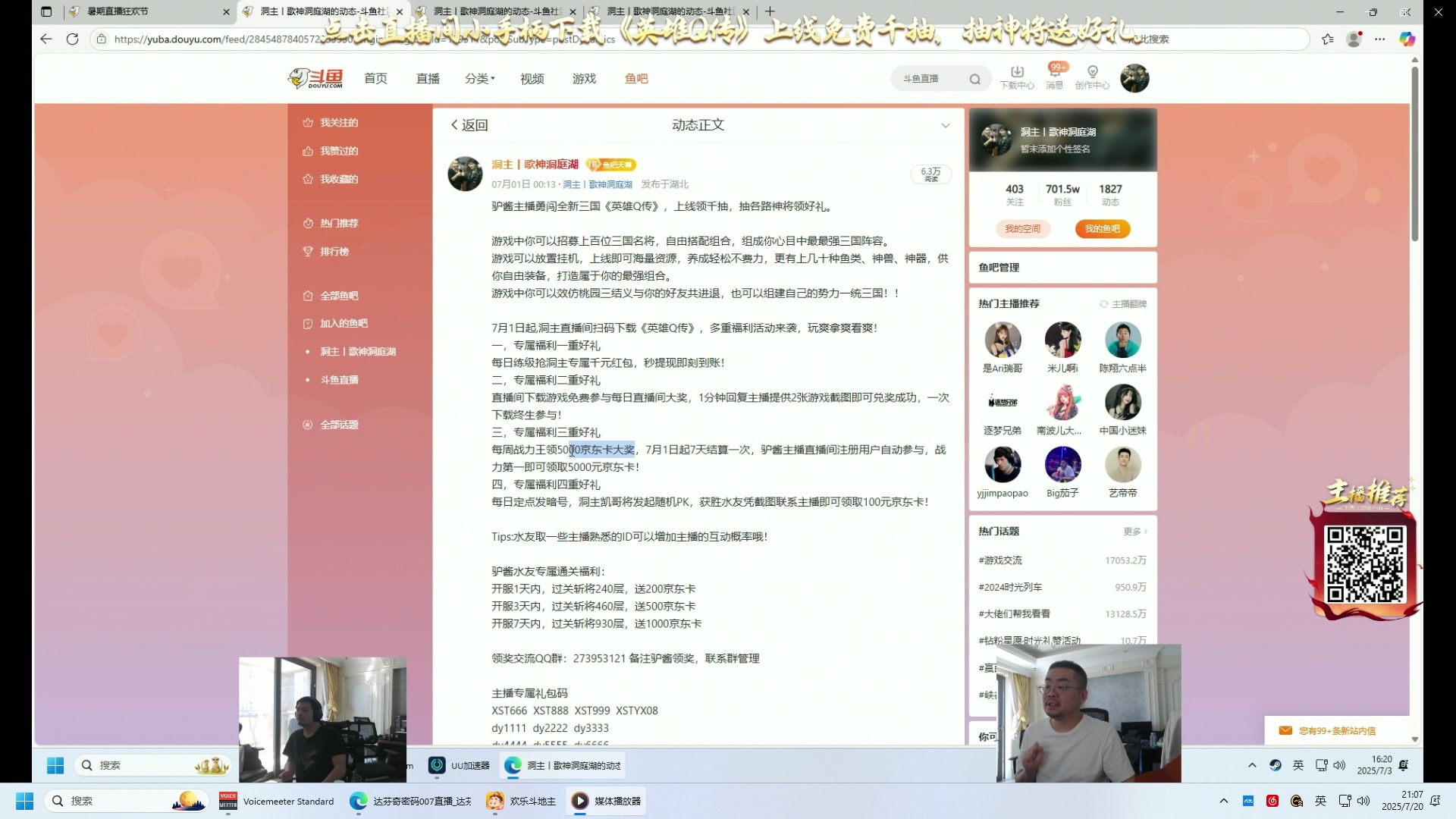
Task: Open 米儿啊i streamer avatar
Action: tap(1062, 339)
